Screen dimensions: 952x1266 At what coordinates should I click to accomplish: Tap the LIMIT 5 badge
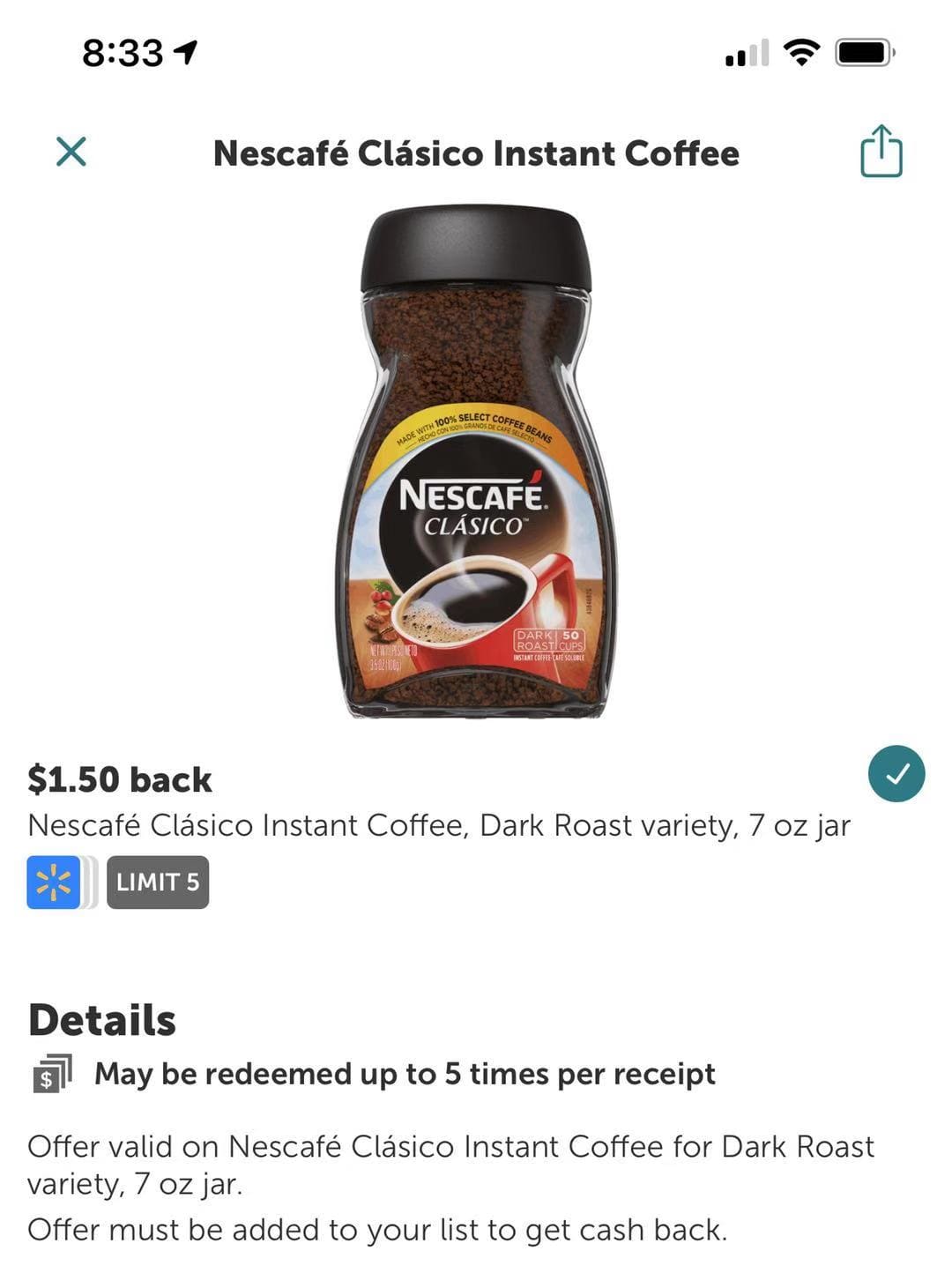[x=158, y=882]
